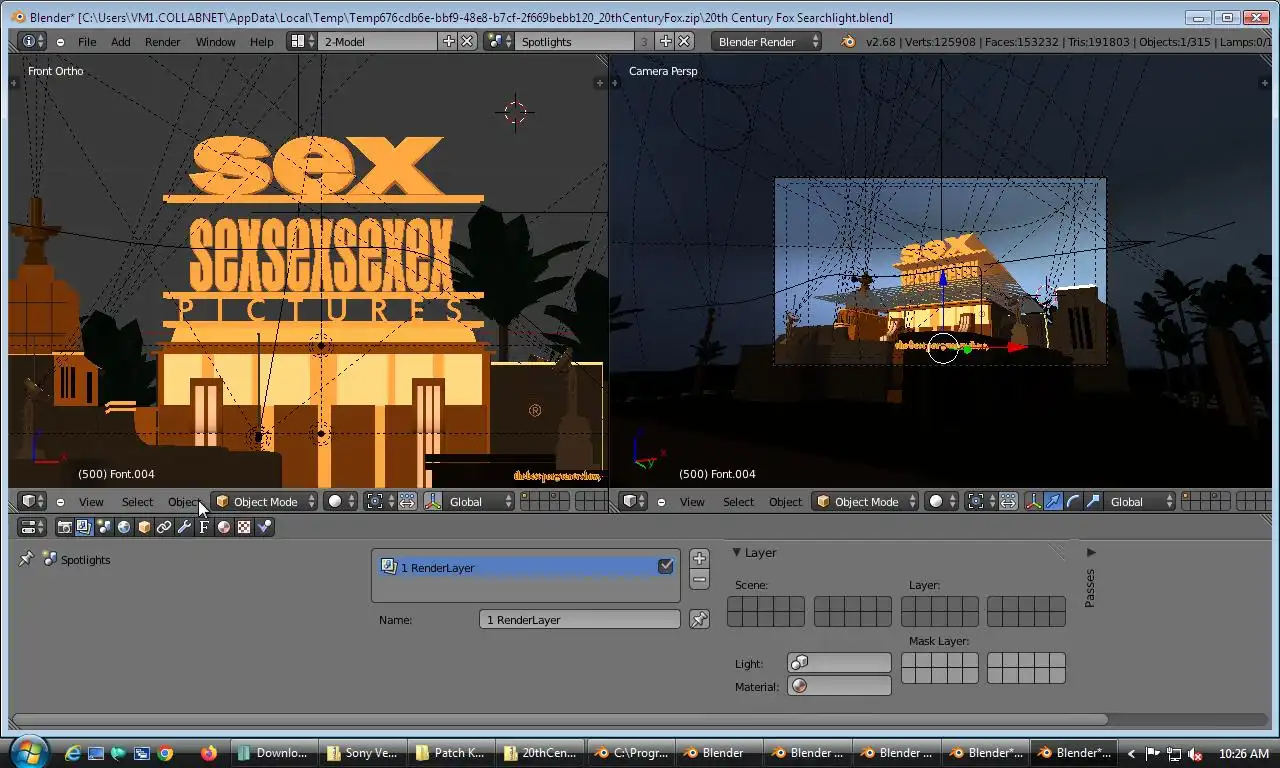This screenshot has width=1280, height=768.
Task: Add new screen layout plus beside 2-Model
Action: tap(449, 41)
